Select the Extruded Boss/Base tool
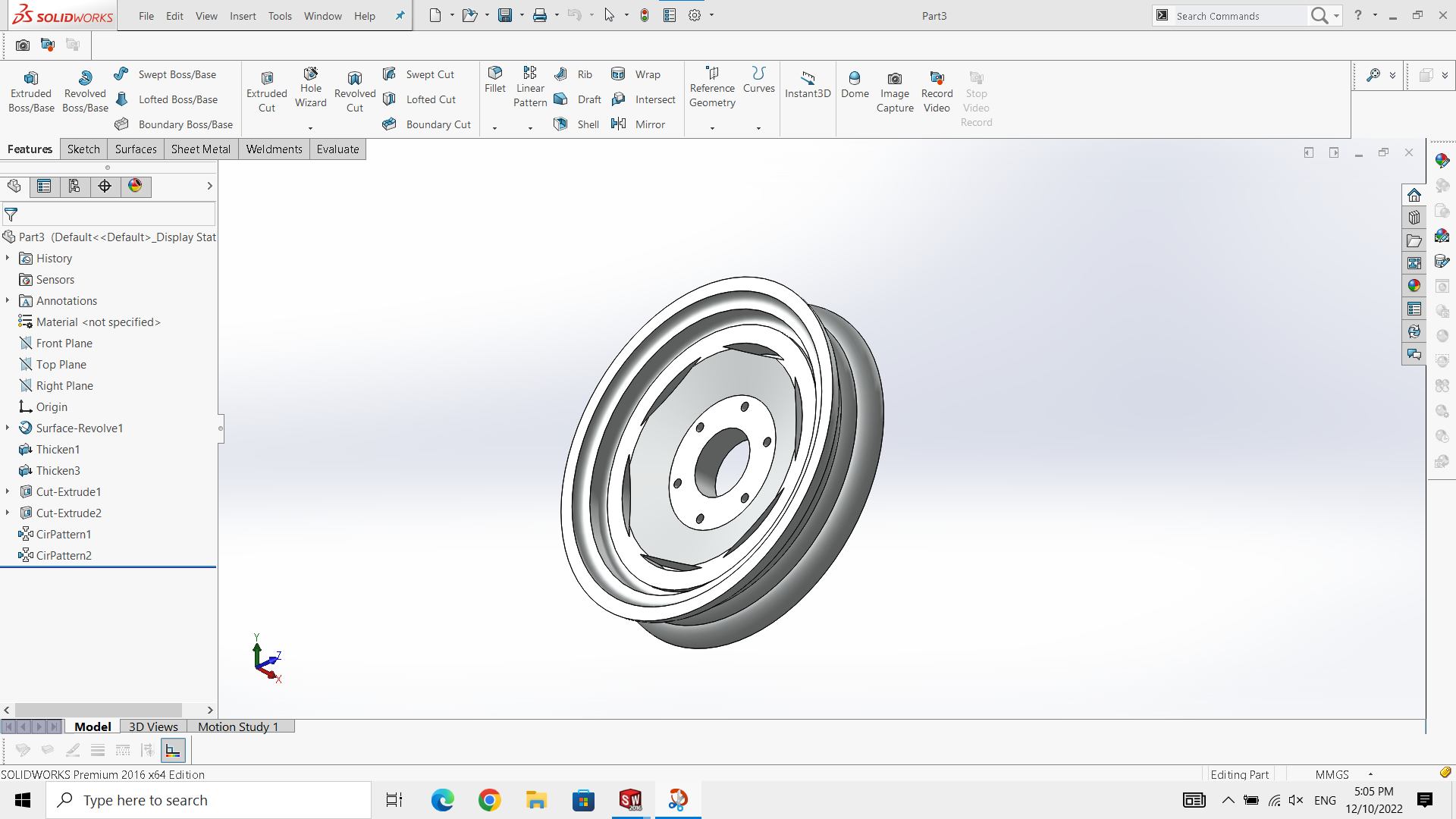1456x819 pixels. 31,92
